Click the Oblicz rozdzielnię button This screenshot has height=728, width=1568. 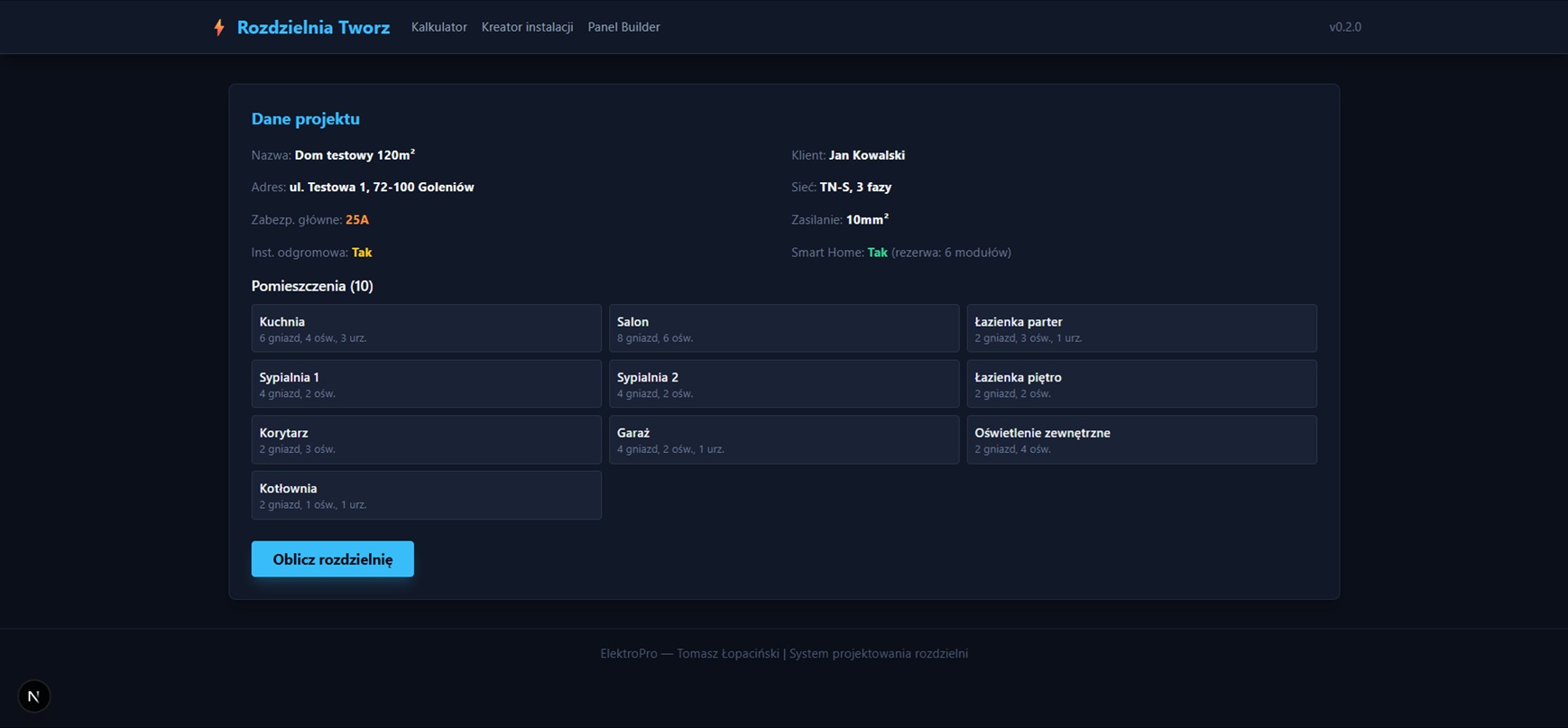coord(332,559)
